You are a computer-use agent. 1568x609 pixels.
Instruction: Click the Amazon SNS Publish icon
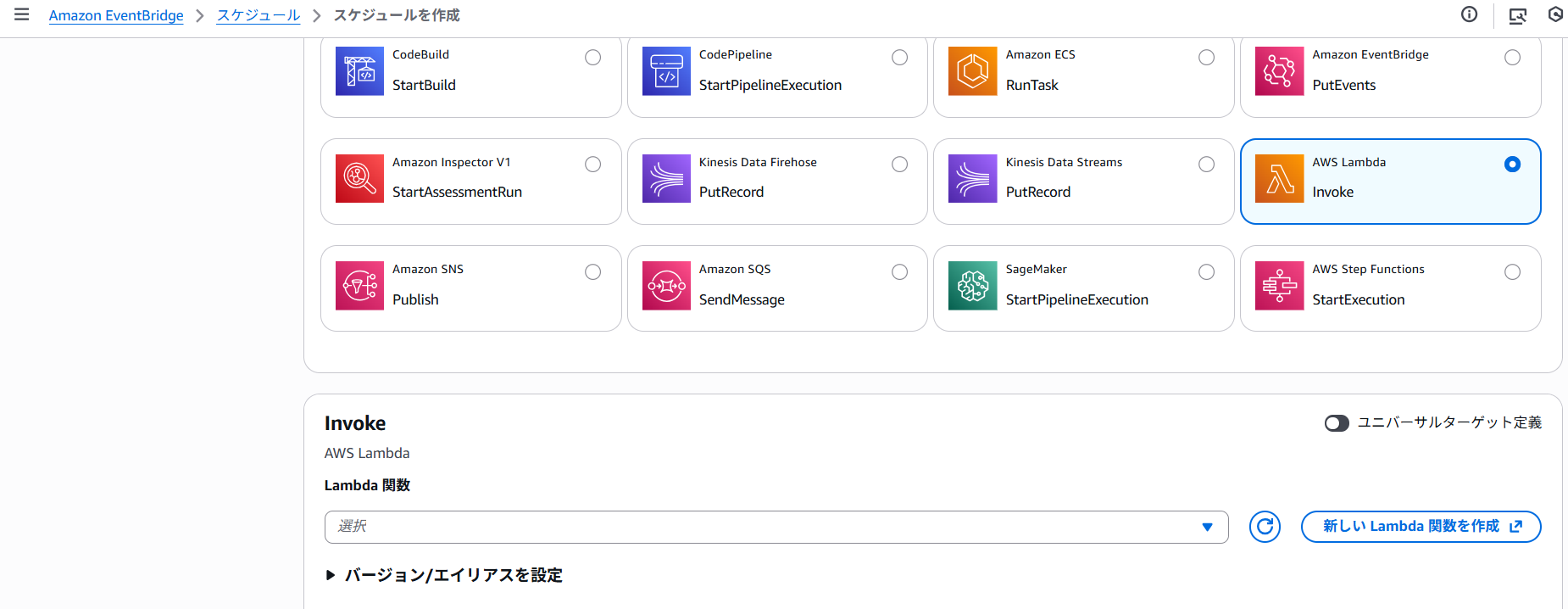[359, 286]
